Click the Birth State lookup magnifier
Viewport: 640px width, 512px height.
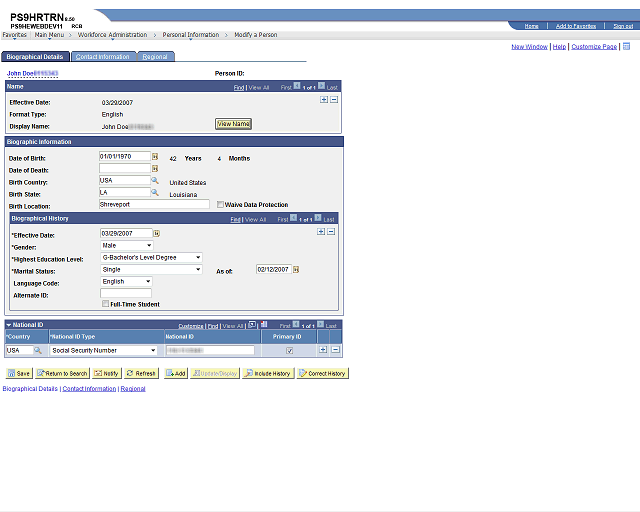(x=155, y=192)
